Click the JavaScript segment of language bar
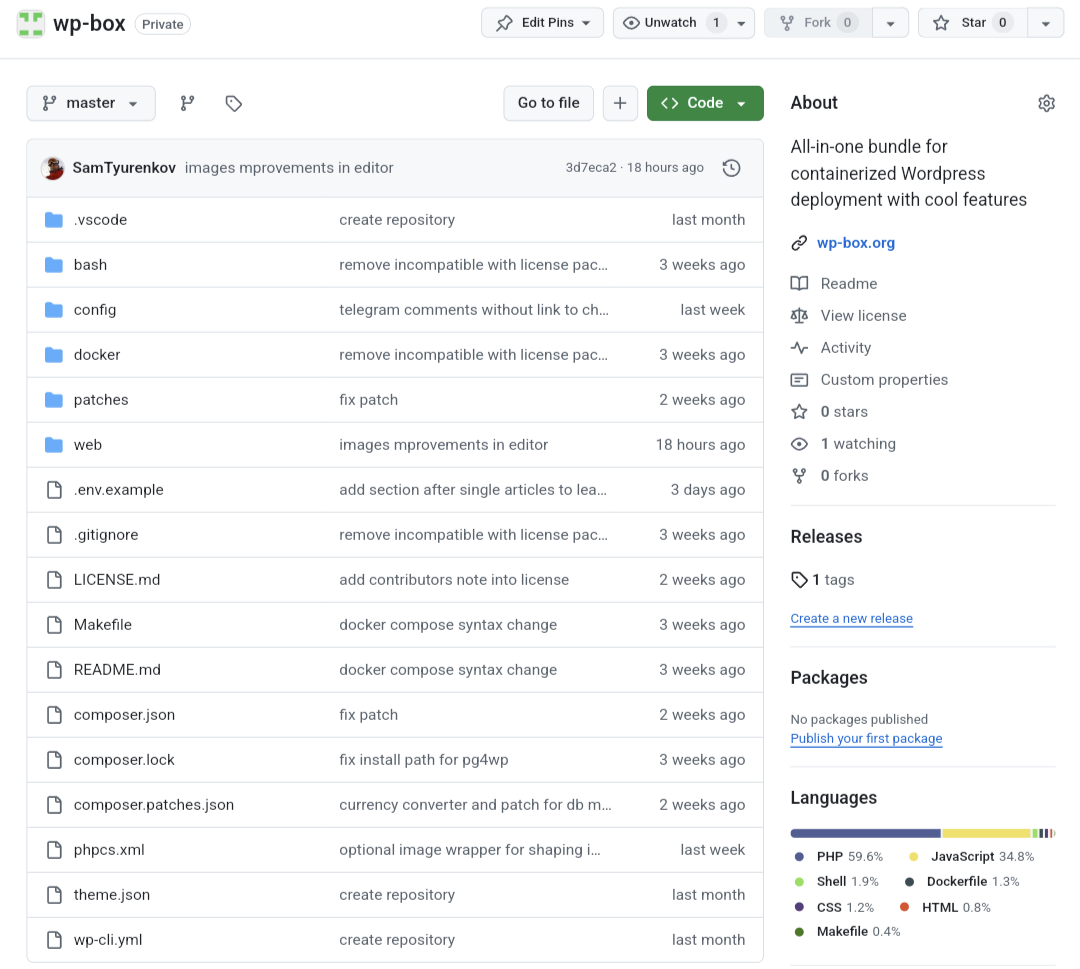Viewport: 1080px width, 969px height. click(986, 833)
